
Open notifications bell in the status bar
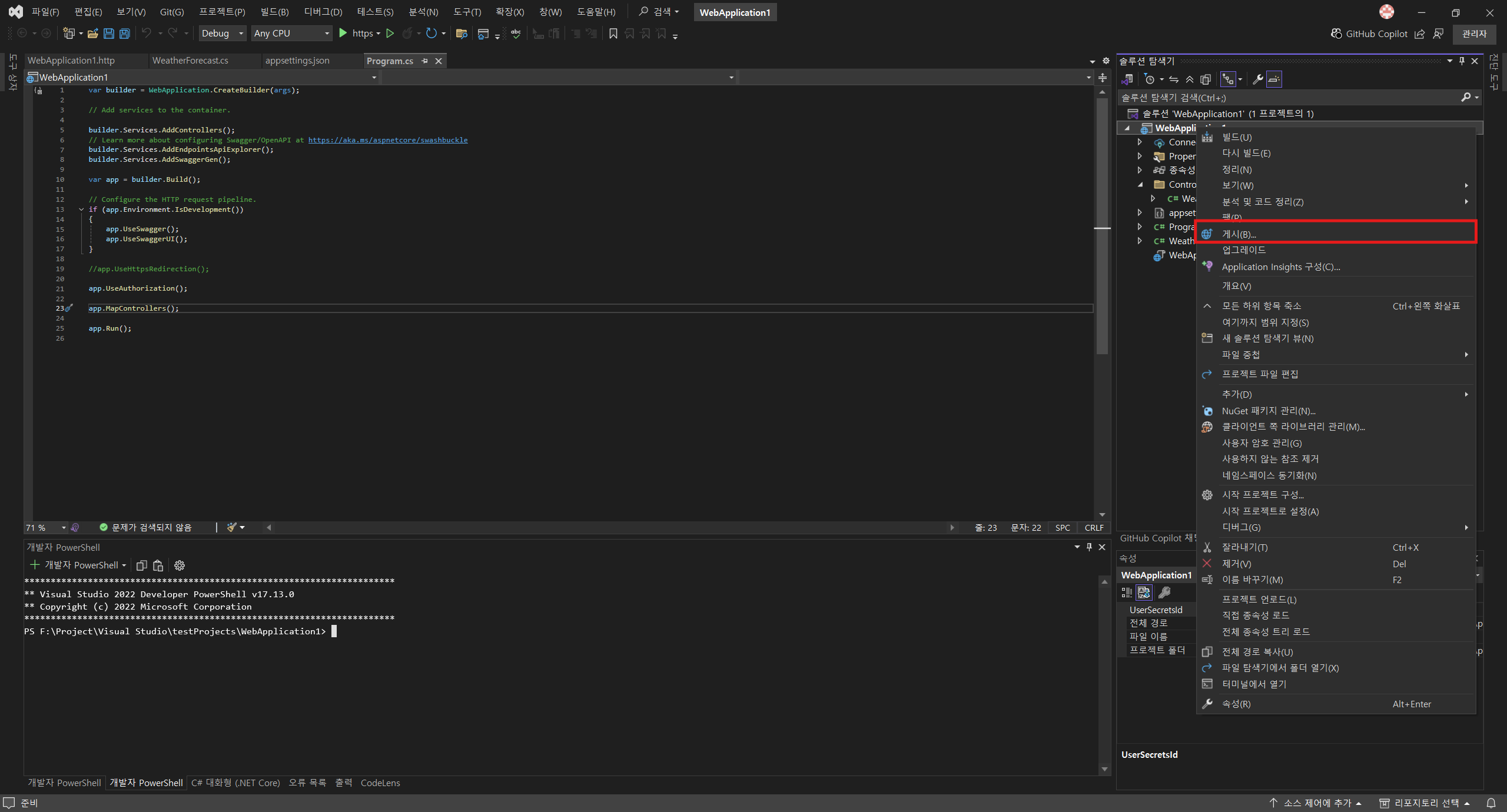click(x=1491, y=802)
